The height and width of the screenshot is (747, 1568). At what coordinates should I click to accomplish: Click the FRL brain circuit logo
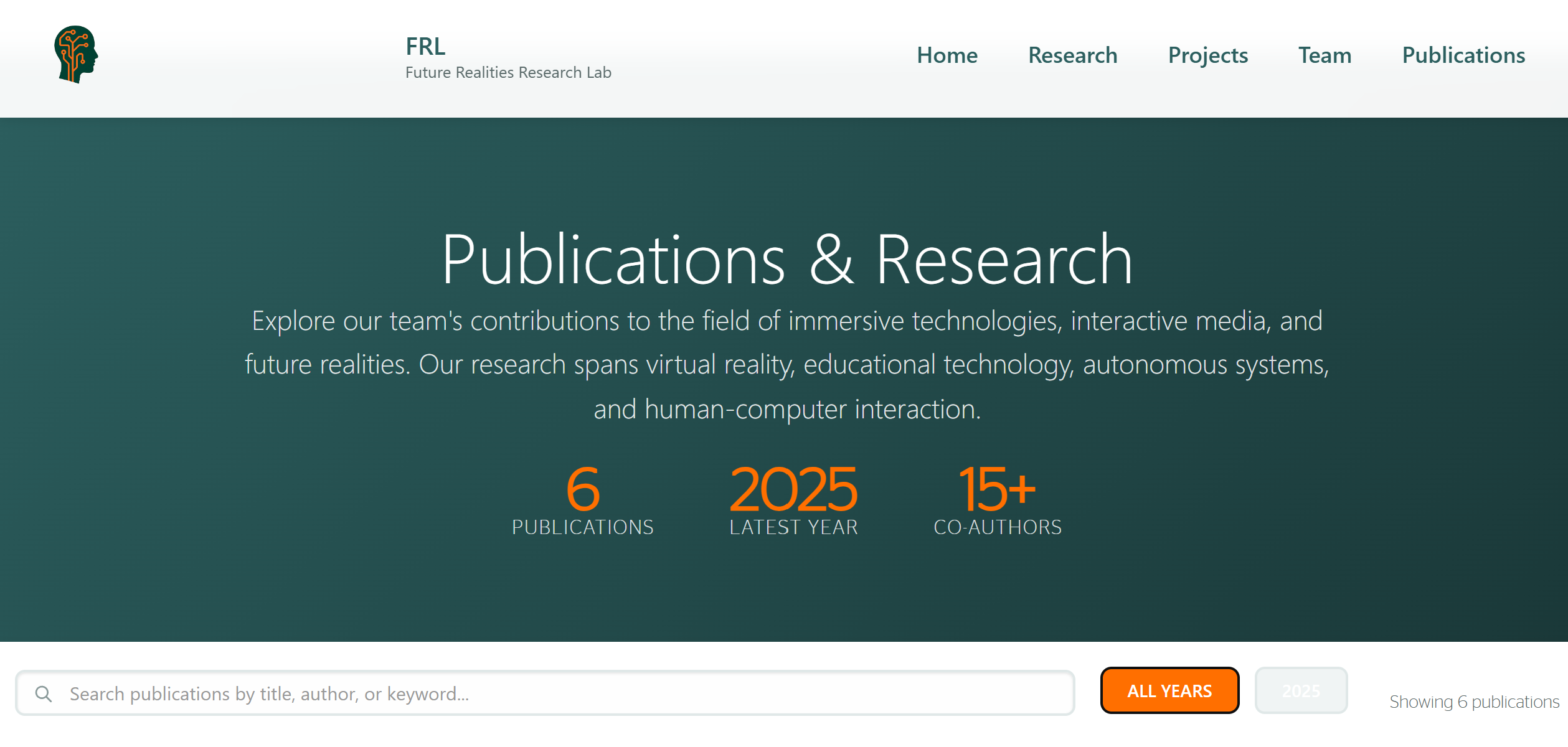point(76,55)
